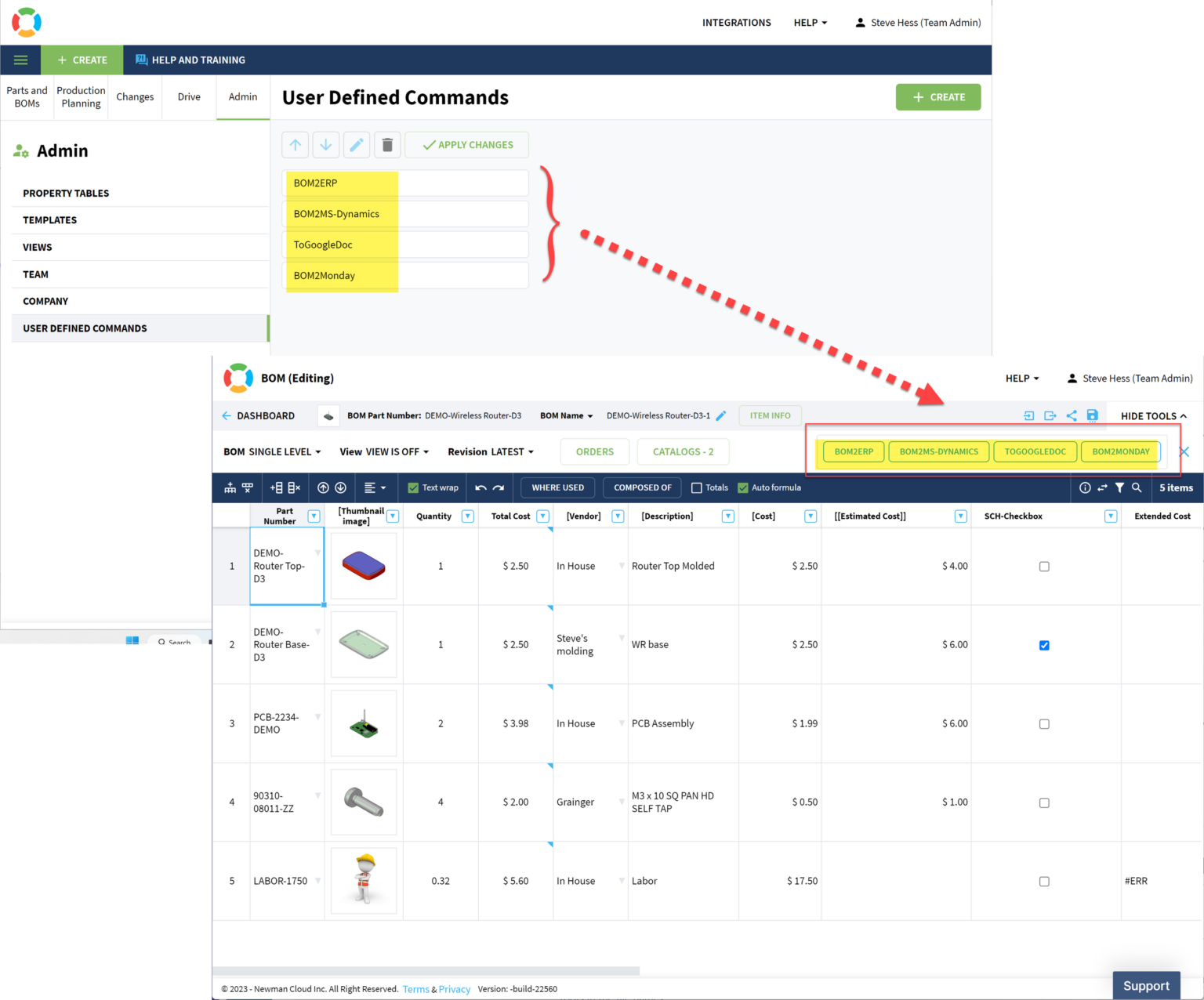The image size is (1204, 1000).
Task: Toggle the Text wrap checkbox
Action: coord(413,487)
